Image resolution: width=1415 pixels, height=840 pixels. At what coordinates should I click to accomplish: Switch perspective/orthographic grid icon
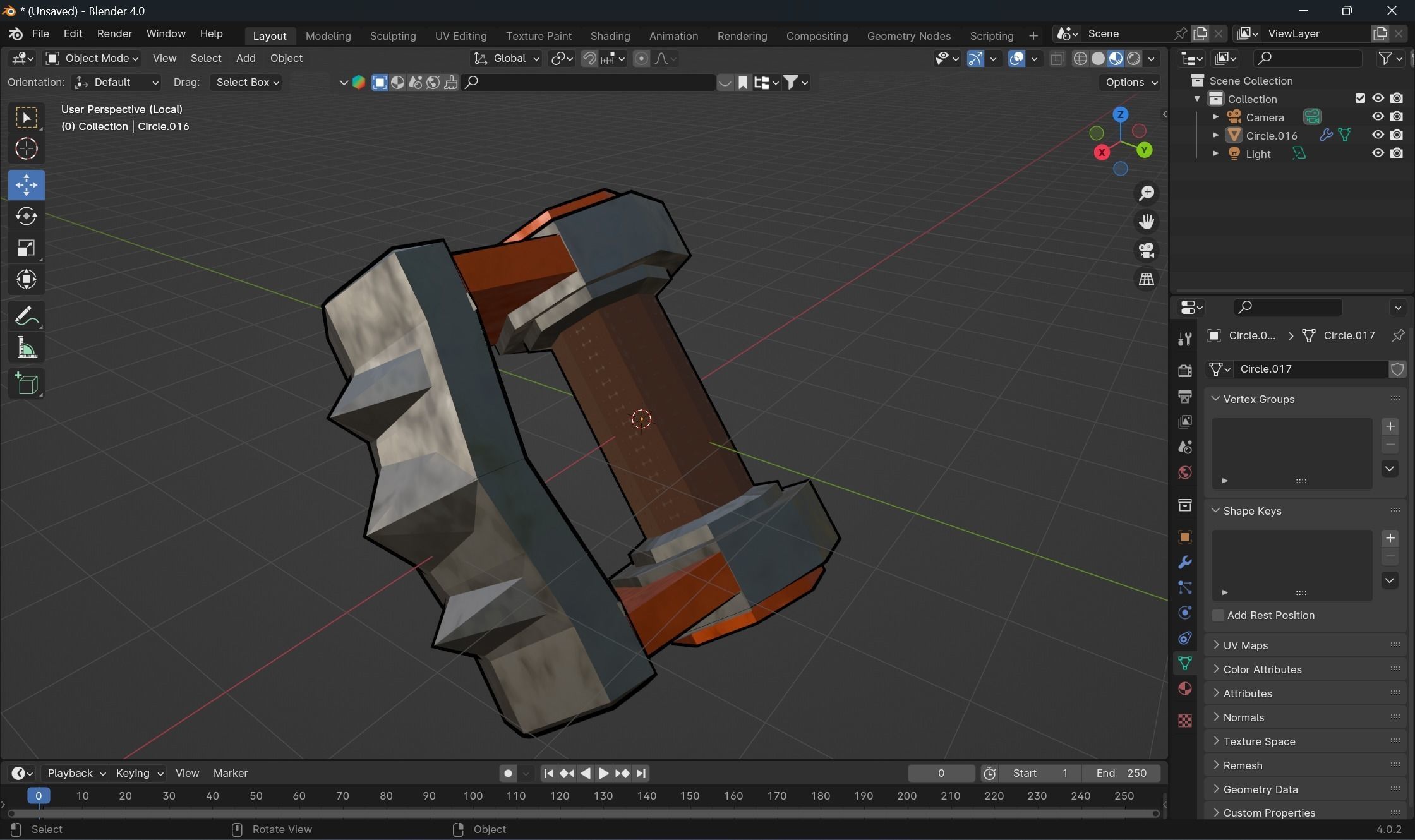tap(1146, 279)
